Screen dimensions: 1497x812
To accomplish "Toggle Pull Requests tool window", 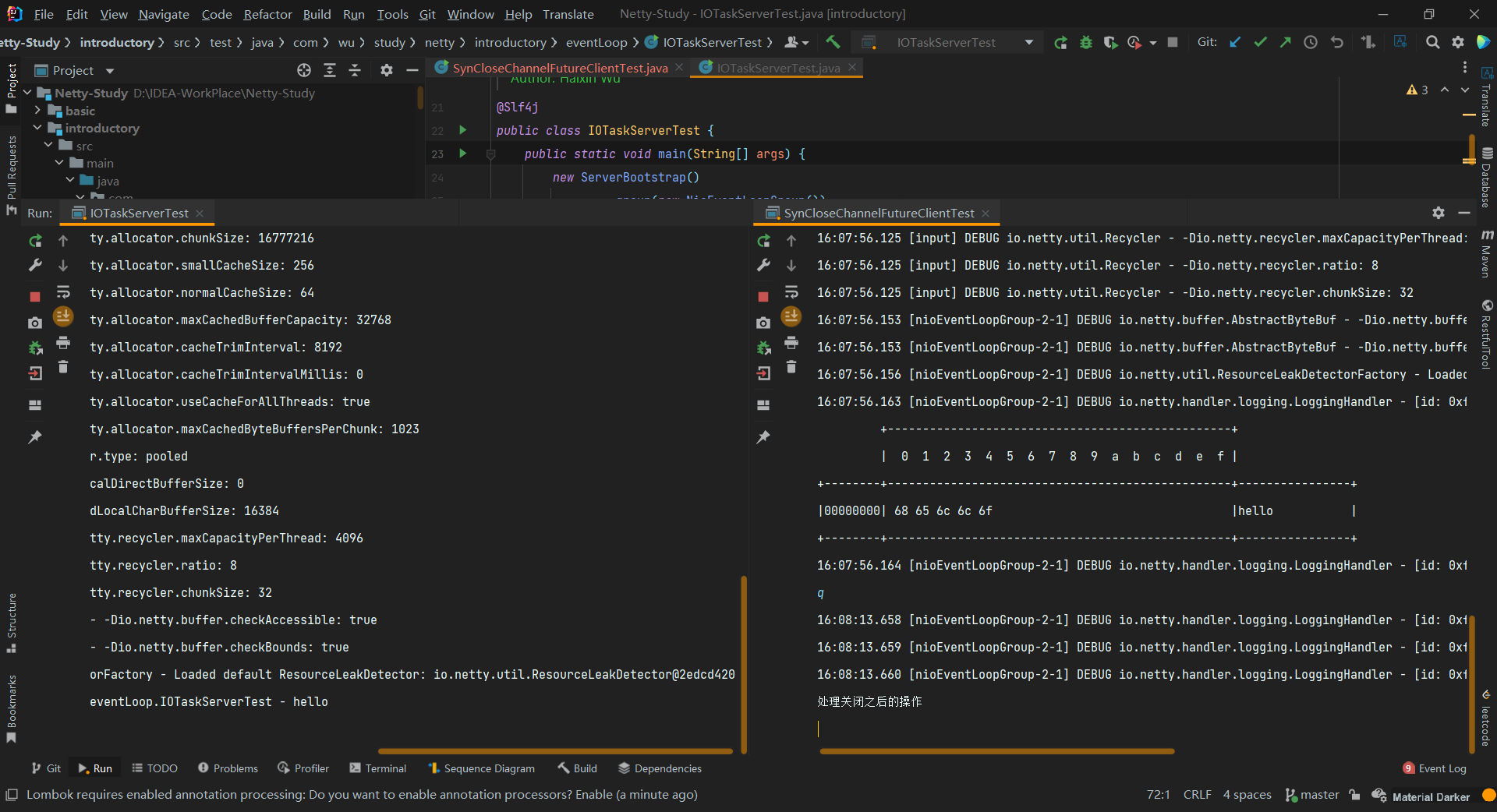I will [11, 175].
